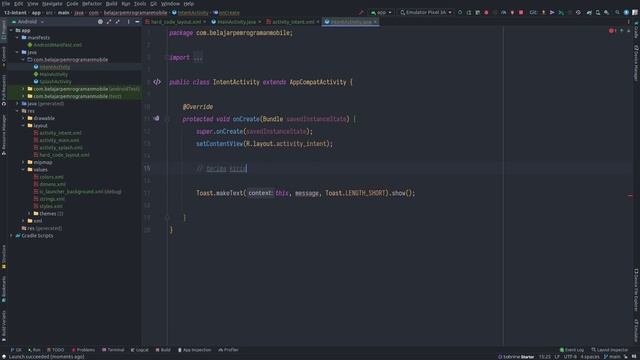Open the Git tool window button
The image size is (640, 360).
click(x=16, y=350)
